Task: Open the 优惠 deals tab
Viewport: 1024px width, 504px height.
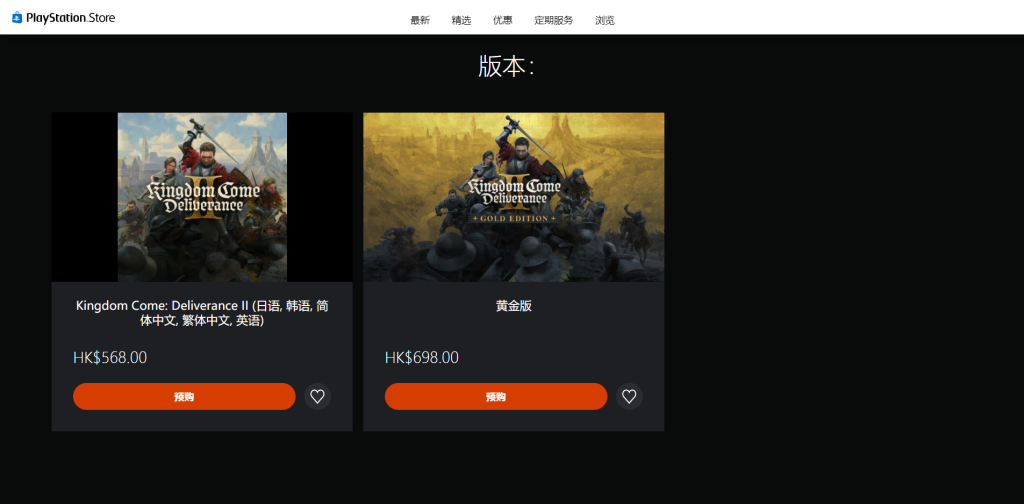Action: pyautogui.click(x=503, y=20)
